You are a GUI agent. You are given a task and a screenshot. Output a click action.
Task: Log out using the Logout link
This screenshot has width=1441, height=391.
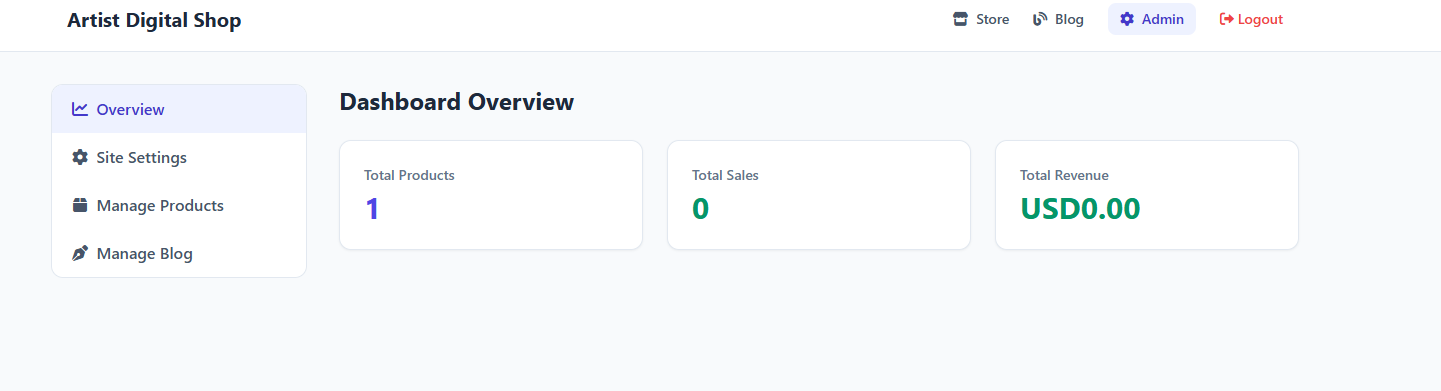pyautogui.click(x=1252, y=19)
